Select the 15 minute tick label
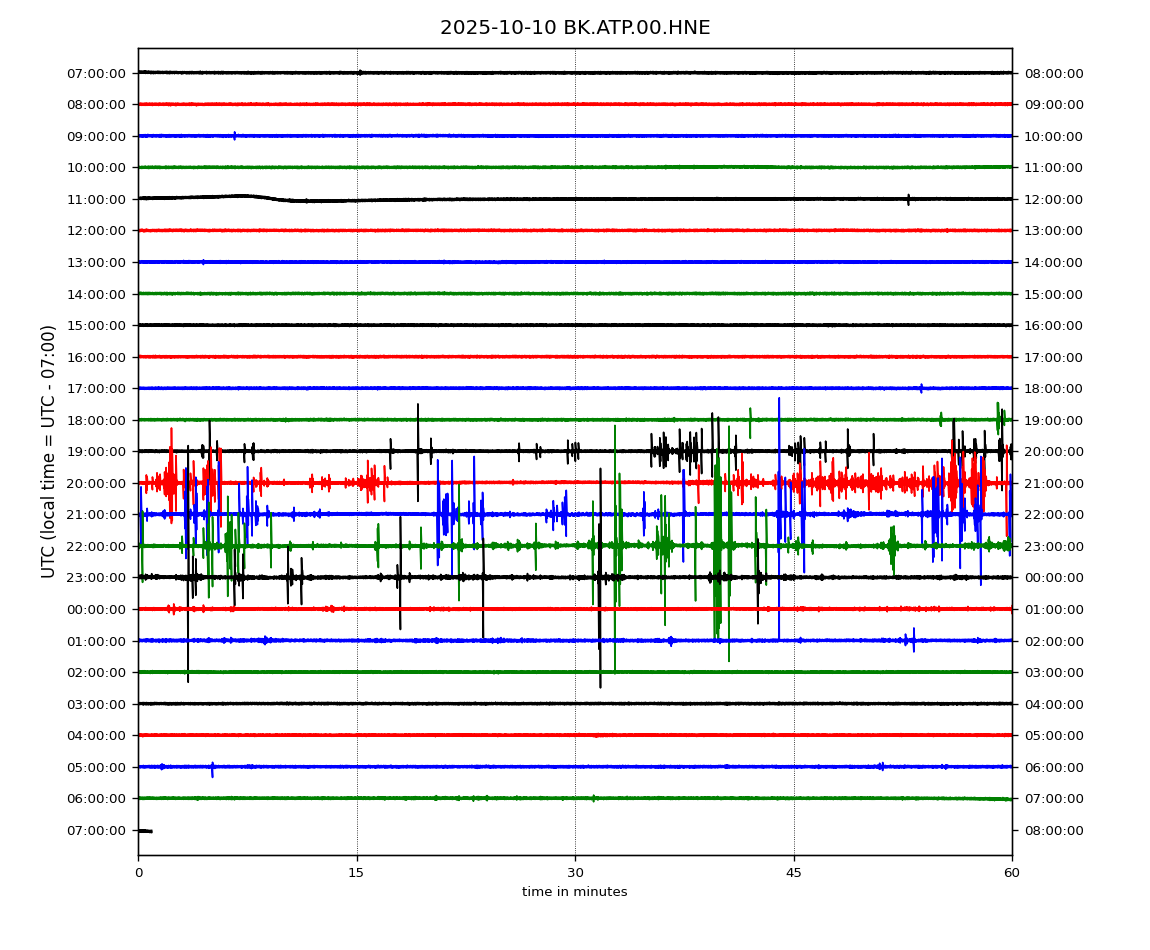Viewport: 1150px width, 950px height. pyautogui.click(x=357, y=873)
